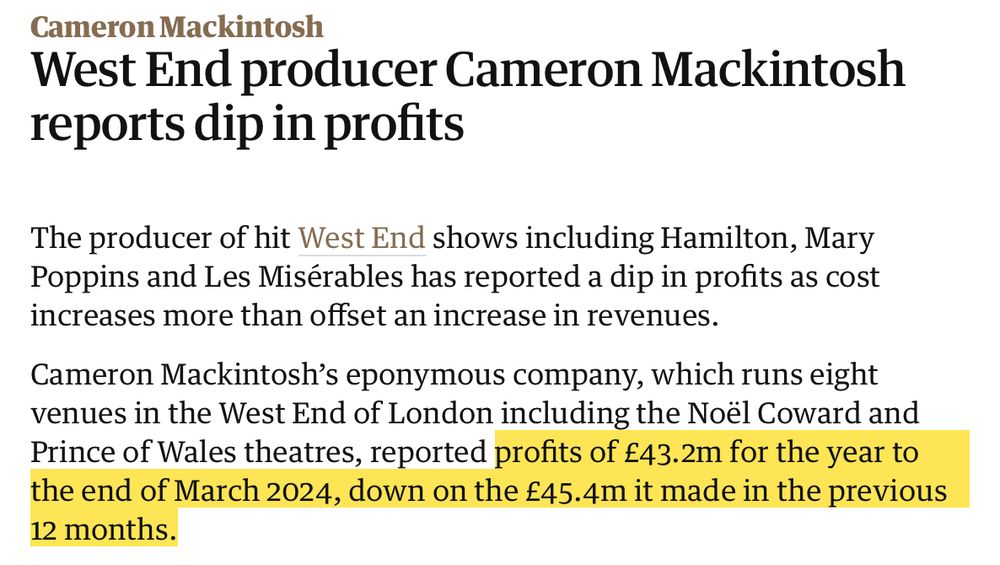1000x565 pixels.
Task: Click the word Hamilton in first paragraph
Action: coord(728,238)
